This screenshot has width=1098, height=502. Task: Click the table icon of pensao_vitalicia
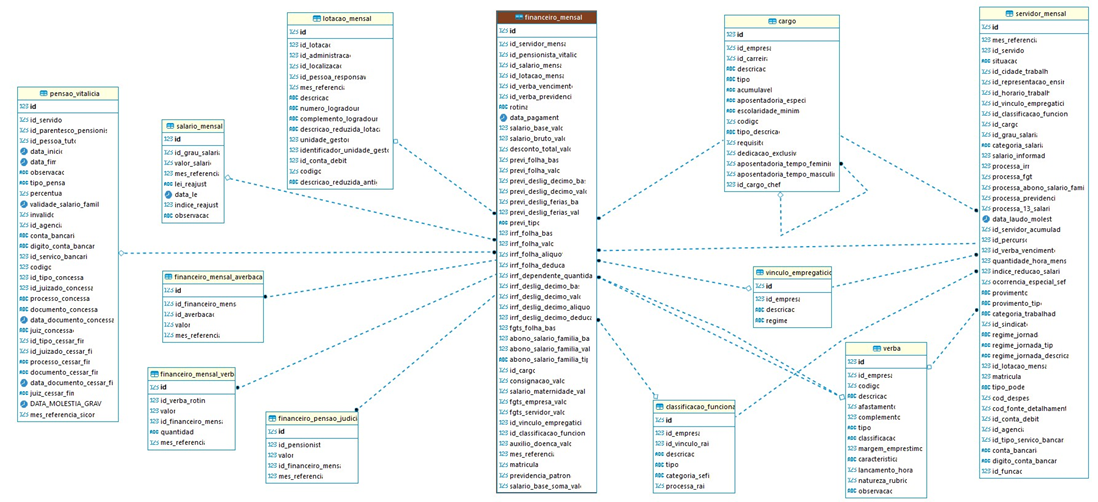pyautogui.click(x=44, y=92)
